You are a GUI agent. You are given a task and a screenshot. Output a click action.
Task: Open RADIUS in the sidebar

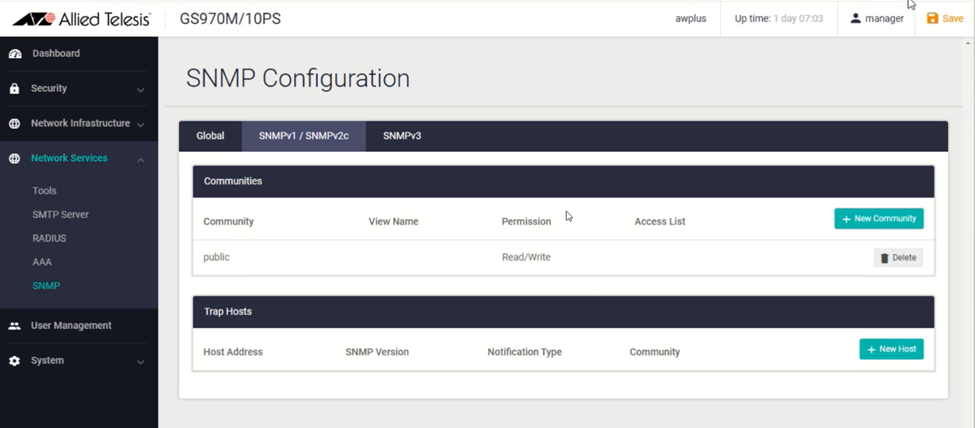[49, 239]
